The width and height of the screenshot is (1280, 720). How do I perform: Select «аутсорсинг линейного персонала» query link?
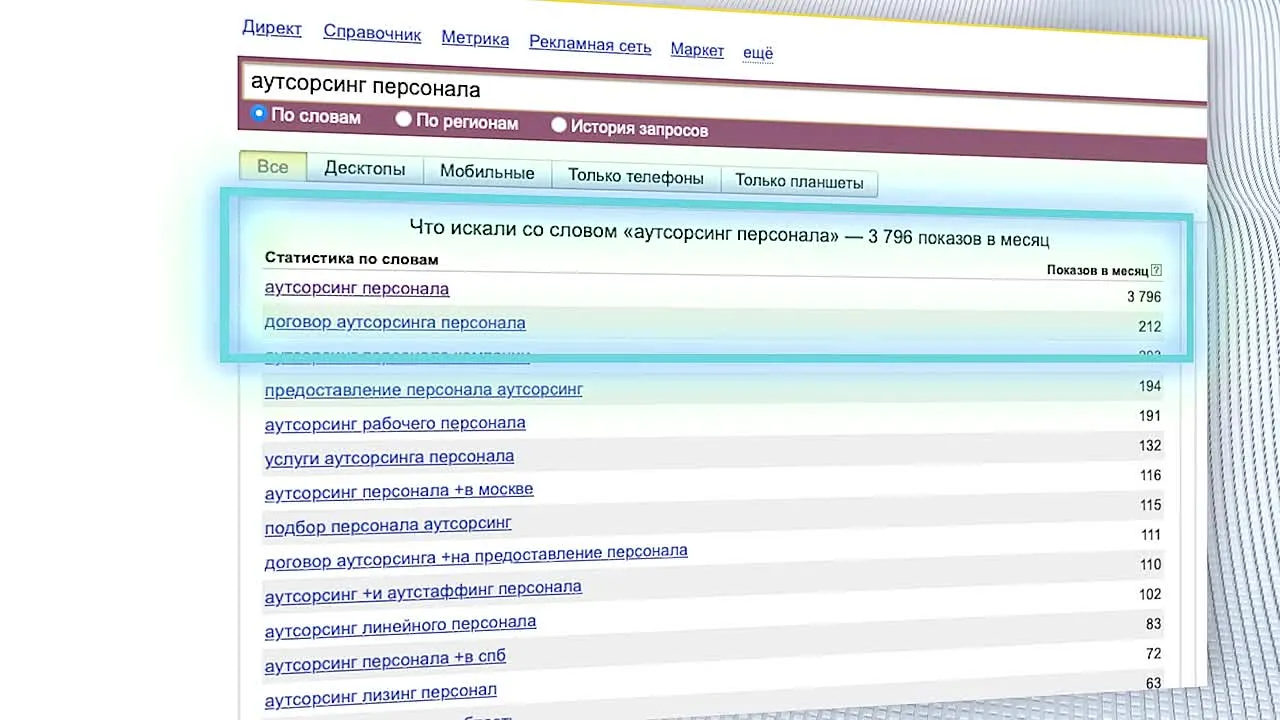tap(400, 627)
